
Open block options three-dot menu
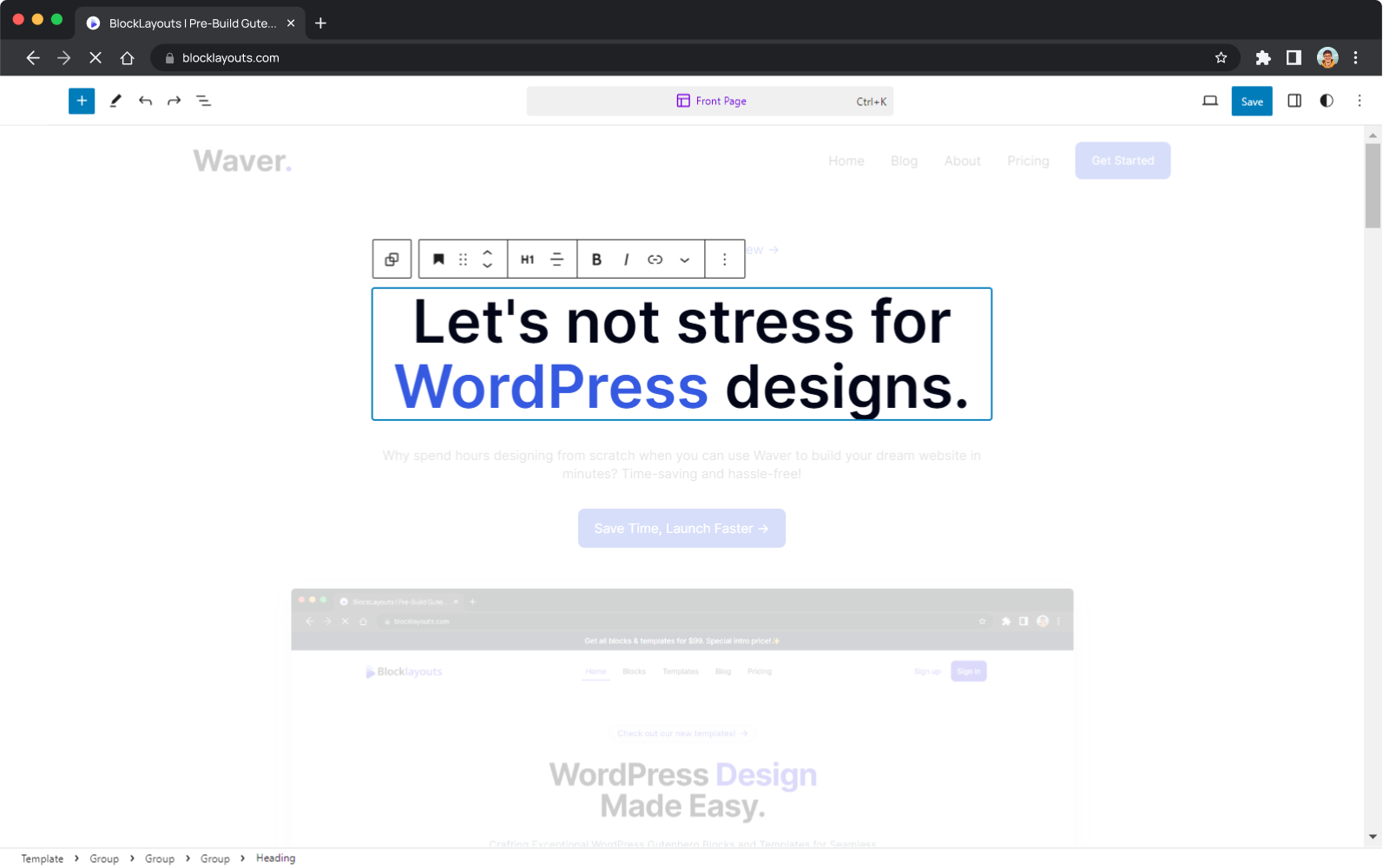(725, 260)
